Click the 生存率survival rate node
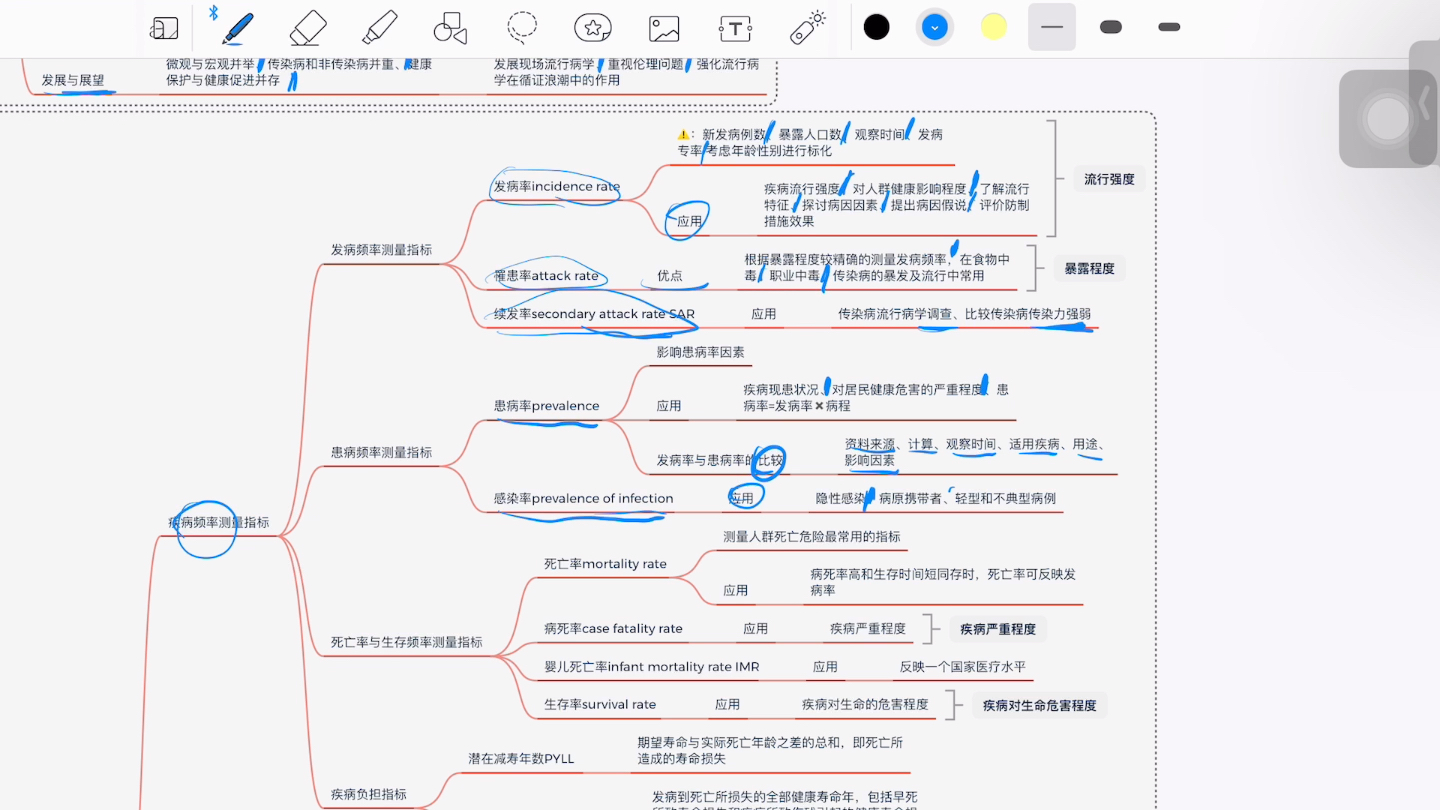 (600, 705)
